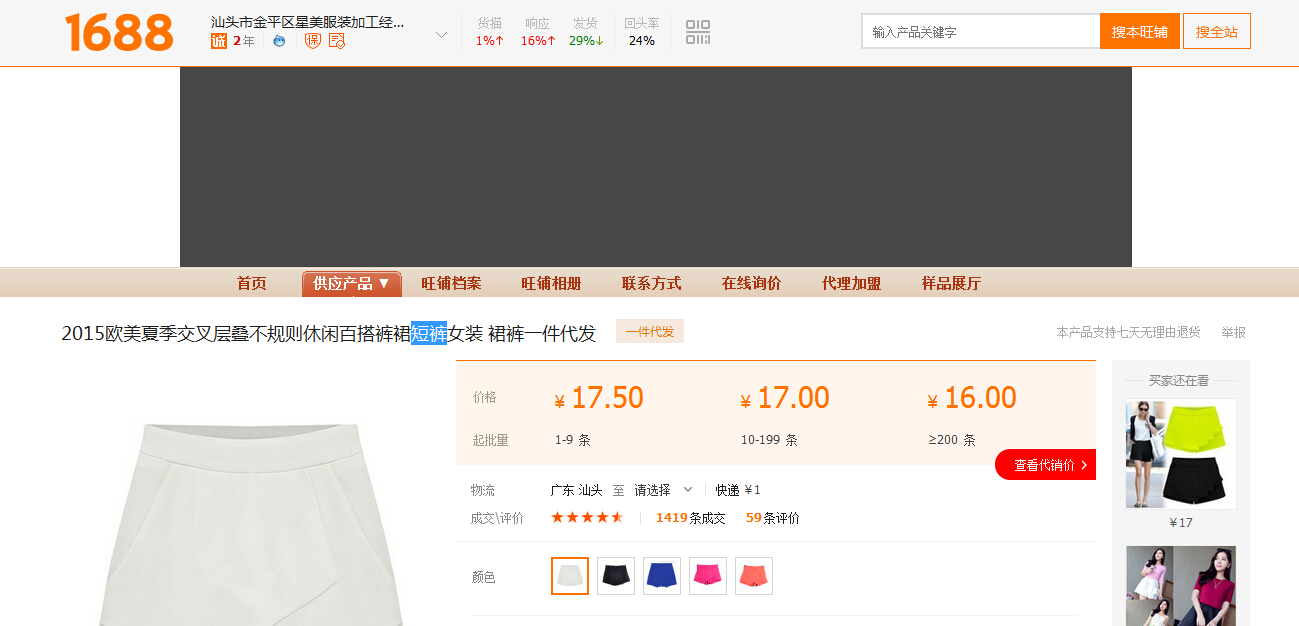
Task: Open the 请选择 shipping destination dropdown
Action: click(663, 490)
